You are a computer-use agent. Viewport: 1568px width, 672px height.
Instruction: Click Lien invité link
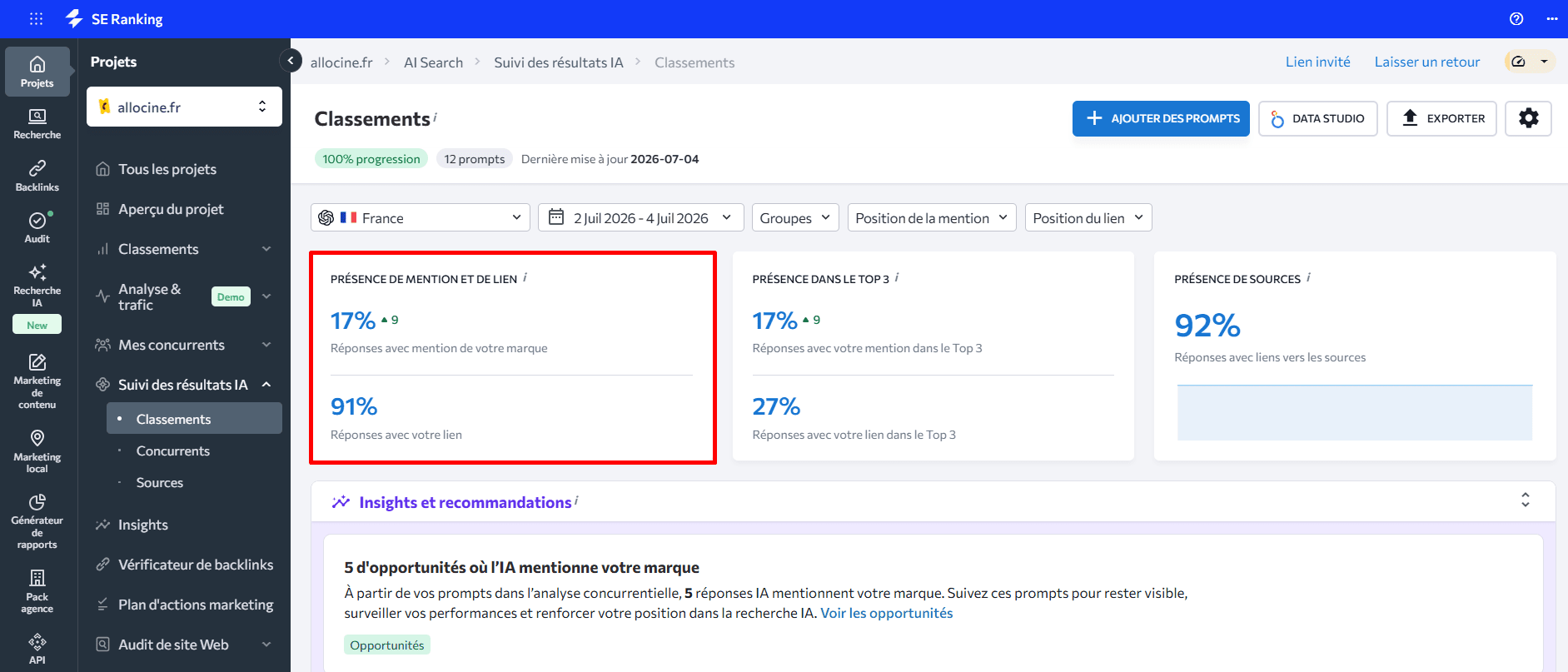(1318, 62)
